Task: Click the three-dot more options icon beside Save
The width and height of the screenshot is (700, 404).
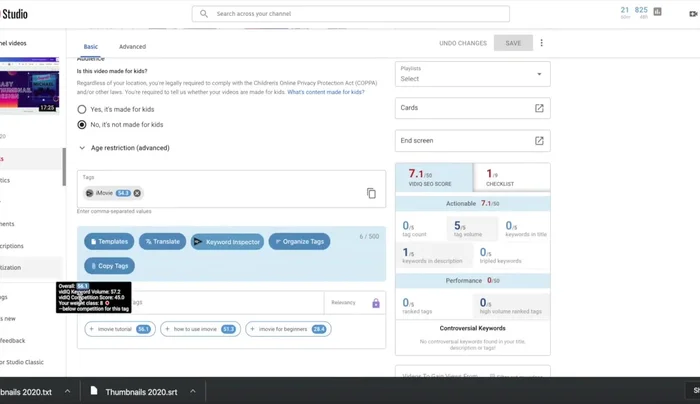Action: (x=542, y=43)
